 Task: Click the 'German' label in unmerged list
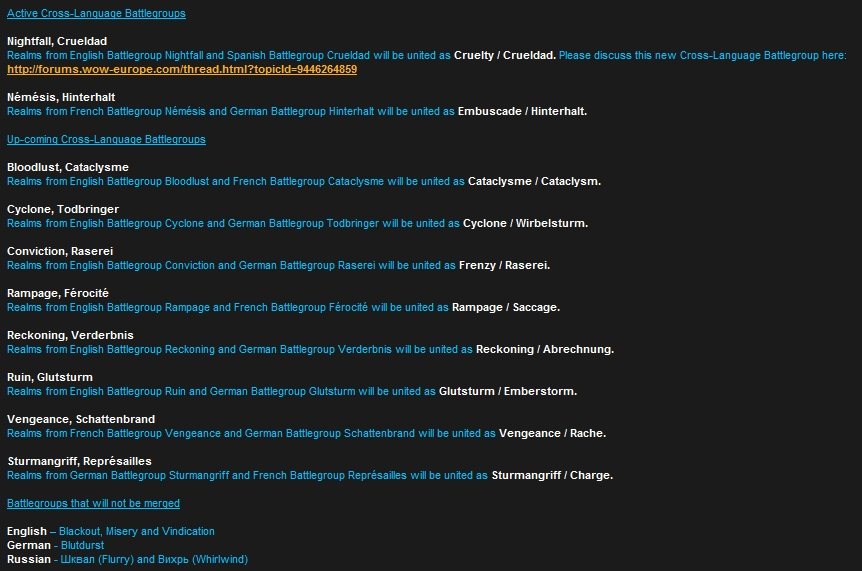(29, 545)
